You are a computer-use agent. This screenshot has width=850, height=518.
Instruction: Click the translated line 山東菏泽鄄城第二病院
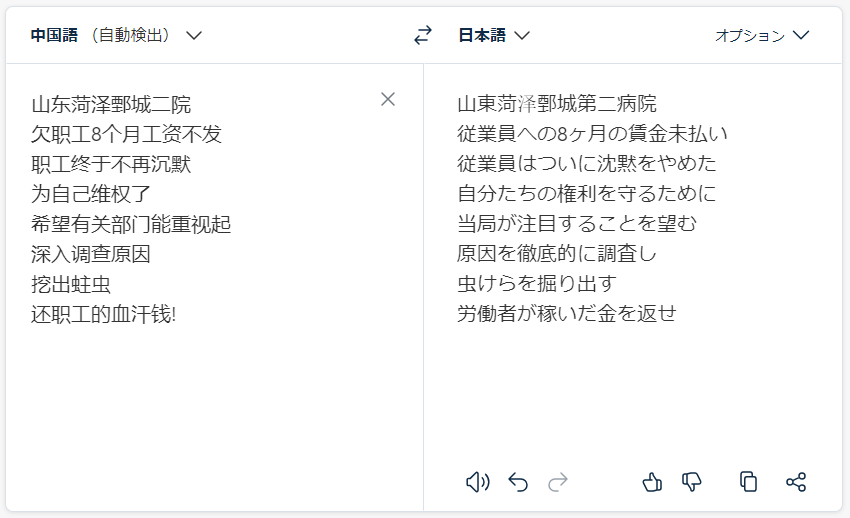point(557,103)
